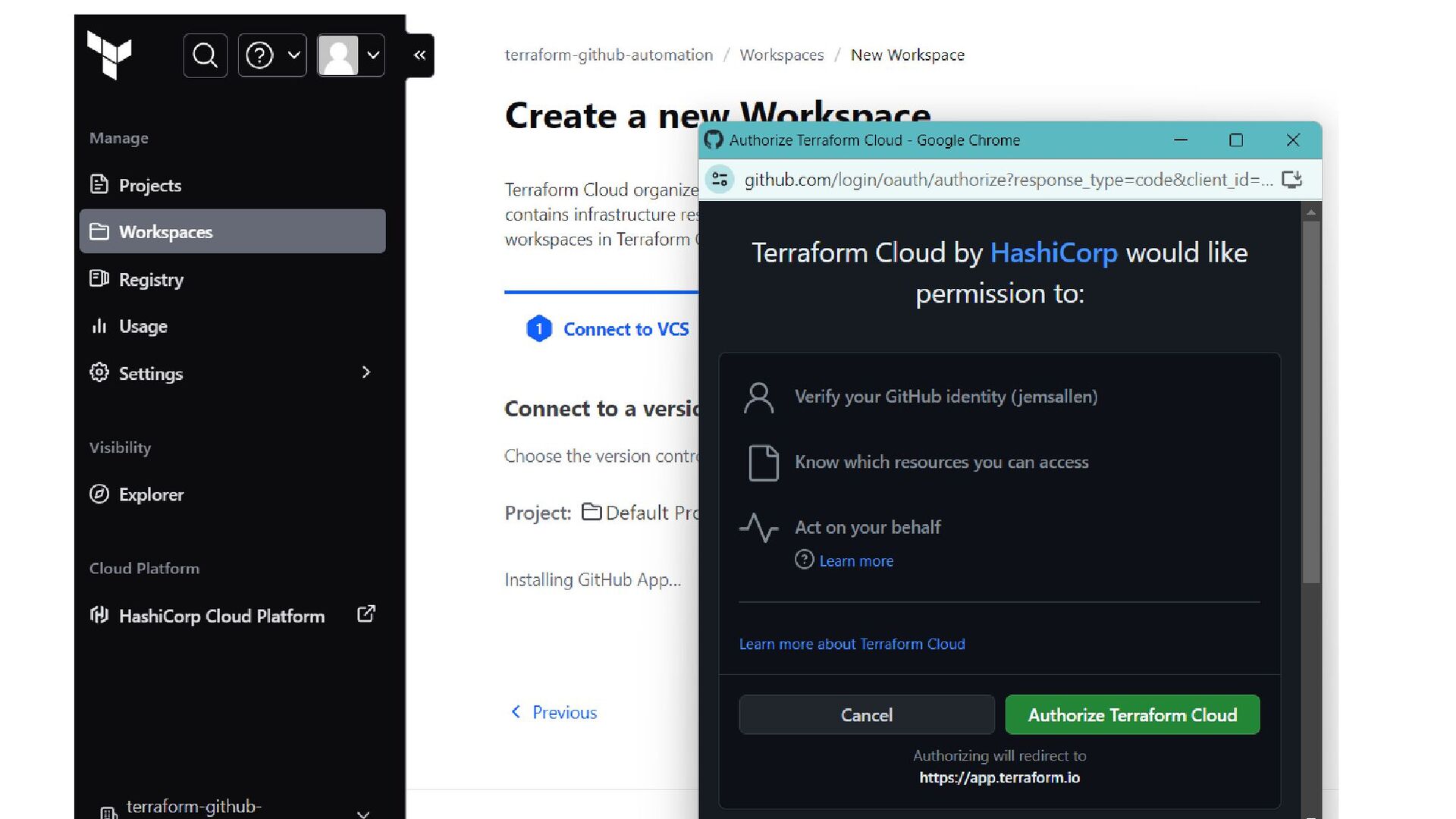Click the Terraform logo in sidebar

point(109,55)
